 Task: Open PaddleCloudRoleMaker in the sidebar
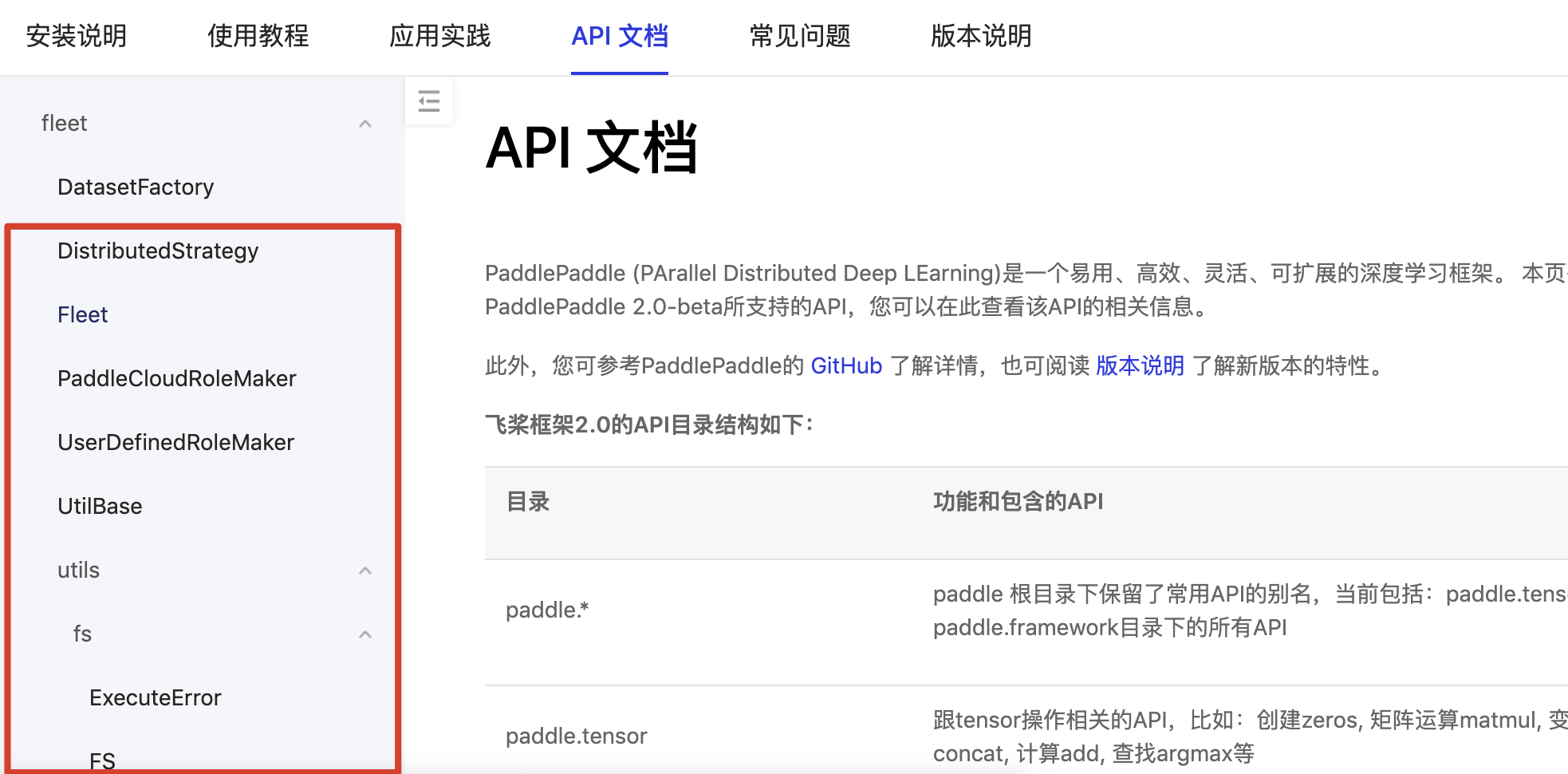click(x=176, y=378)
